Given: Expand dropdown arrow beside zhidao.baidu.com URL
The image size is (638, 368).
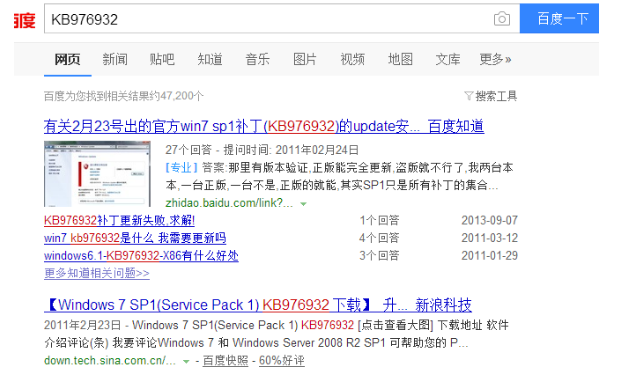Looking at the screenshot, I should 303,204.
